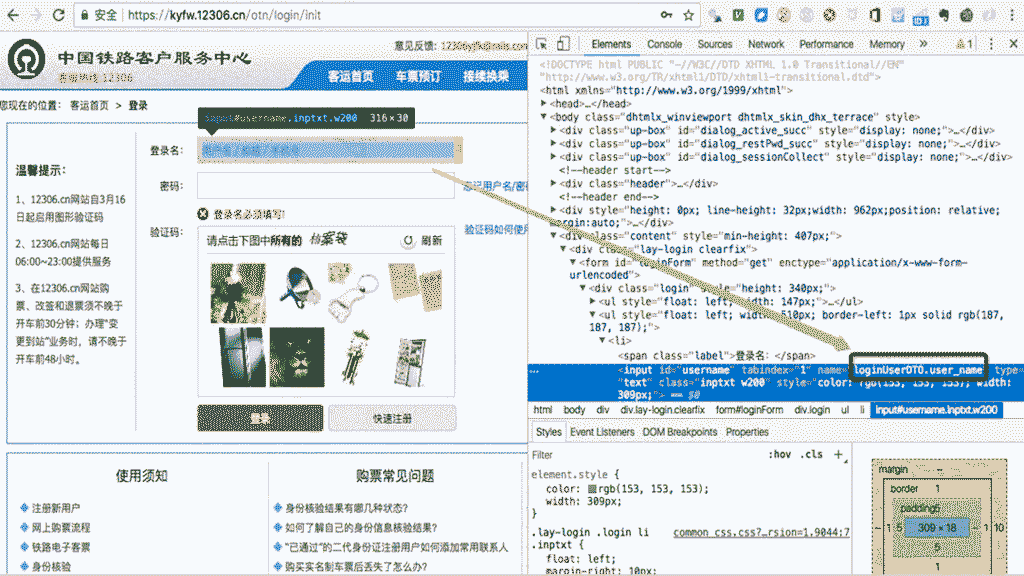1024x576 pixels.
Task: Select the wind chime captcha image
Action: click(x=356, y=358)
